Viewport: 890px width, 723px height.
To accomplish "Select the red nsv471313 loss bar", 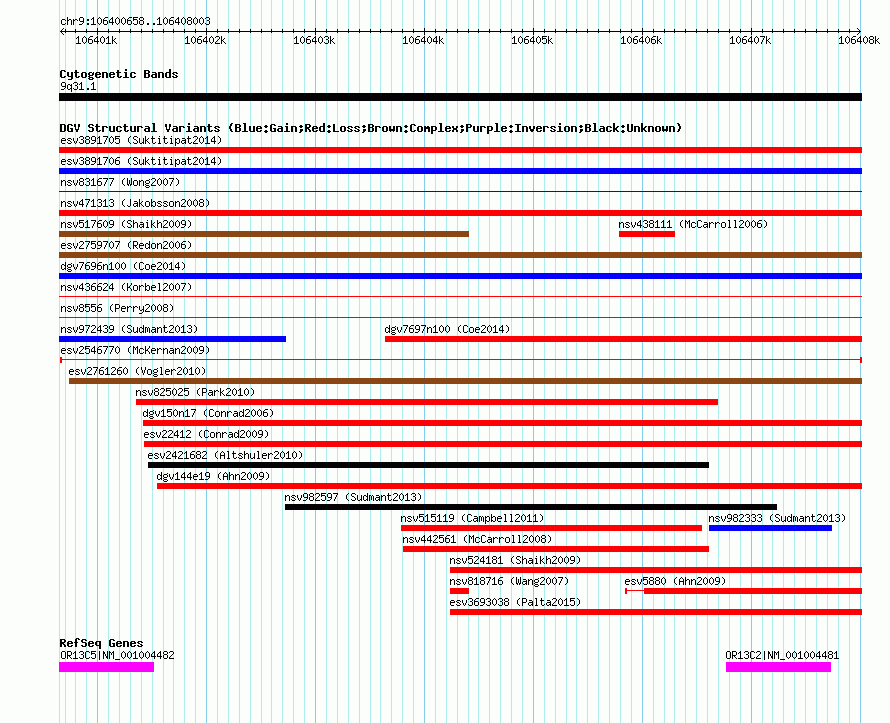I will tap(460, 213).
